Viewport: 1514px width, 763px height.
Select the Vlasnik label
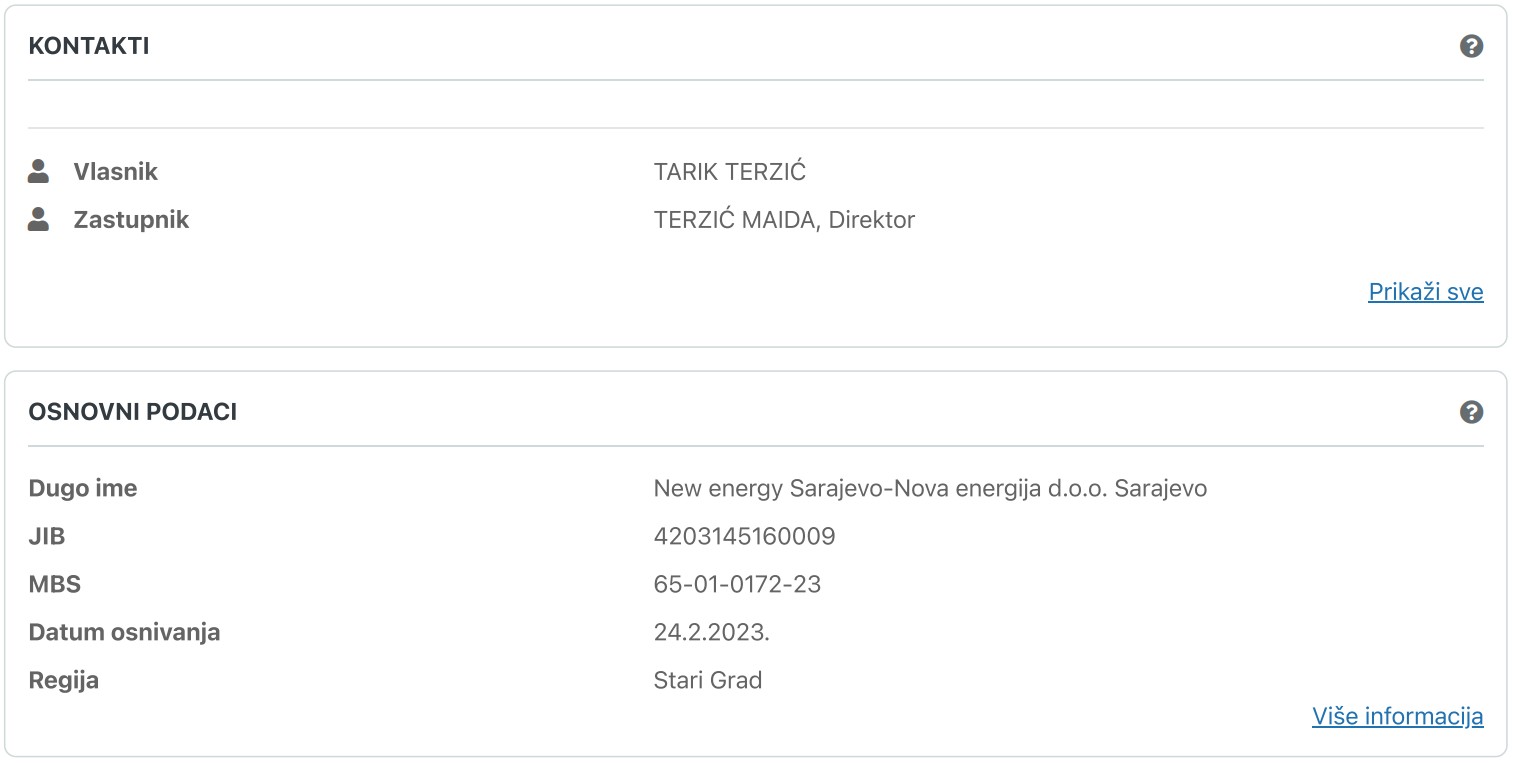tap(116, 172)
